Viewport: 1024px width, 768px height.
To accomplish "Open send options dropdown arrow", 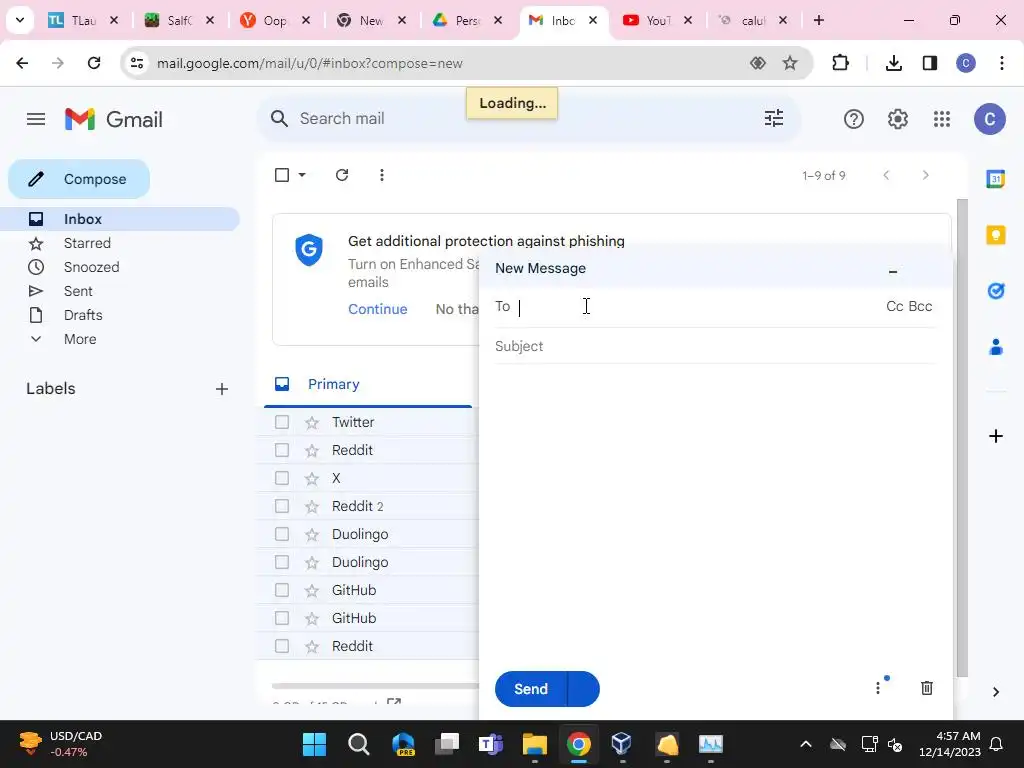I will click(583, 689).
